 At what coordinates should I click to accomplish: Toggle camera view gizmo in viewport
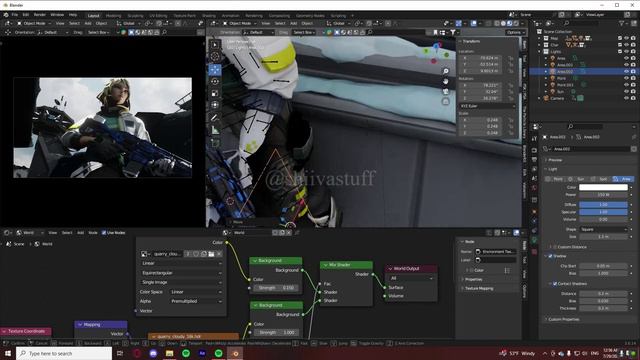click(x=446, y=91)
